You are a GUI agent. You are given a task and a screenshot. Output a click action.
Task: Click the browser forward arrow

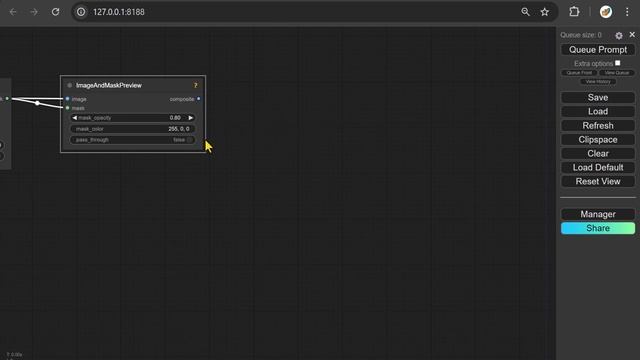pos(34,12)
